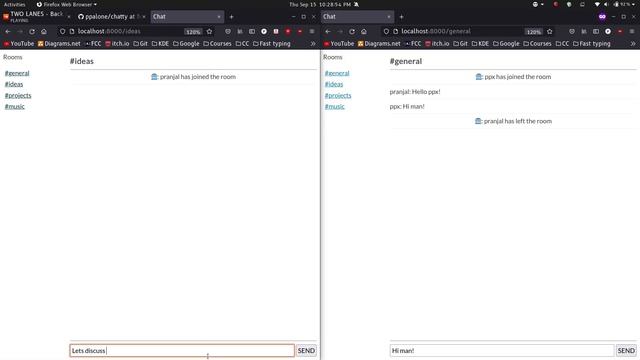Image resolution: width=640 pixels, height=360 pixels.
Task: Open itch.io bookmark in left window
Action: [117, 44]
